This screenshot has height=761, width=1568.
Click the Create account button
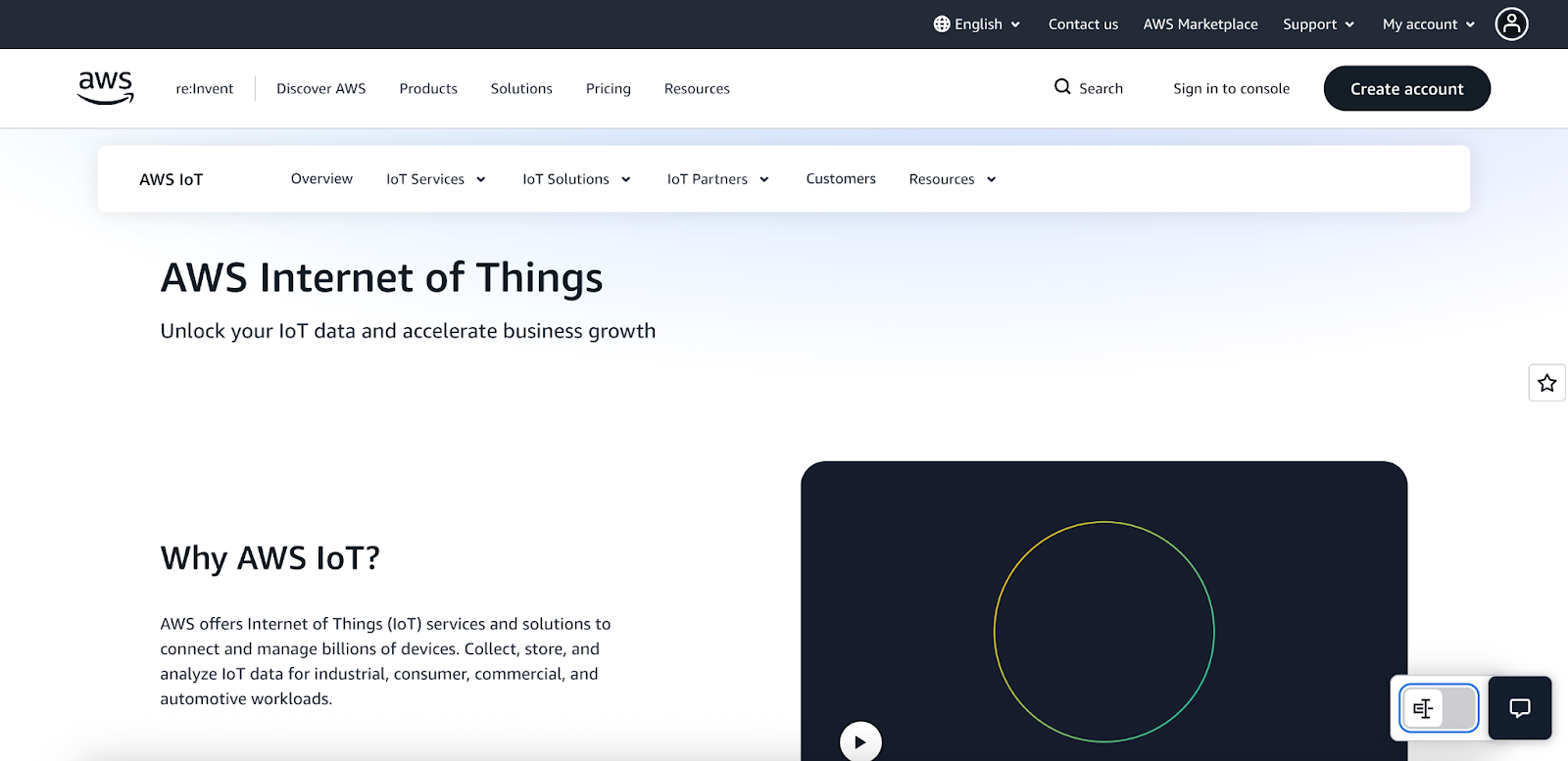[1407, 88]
